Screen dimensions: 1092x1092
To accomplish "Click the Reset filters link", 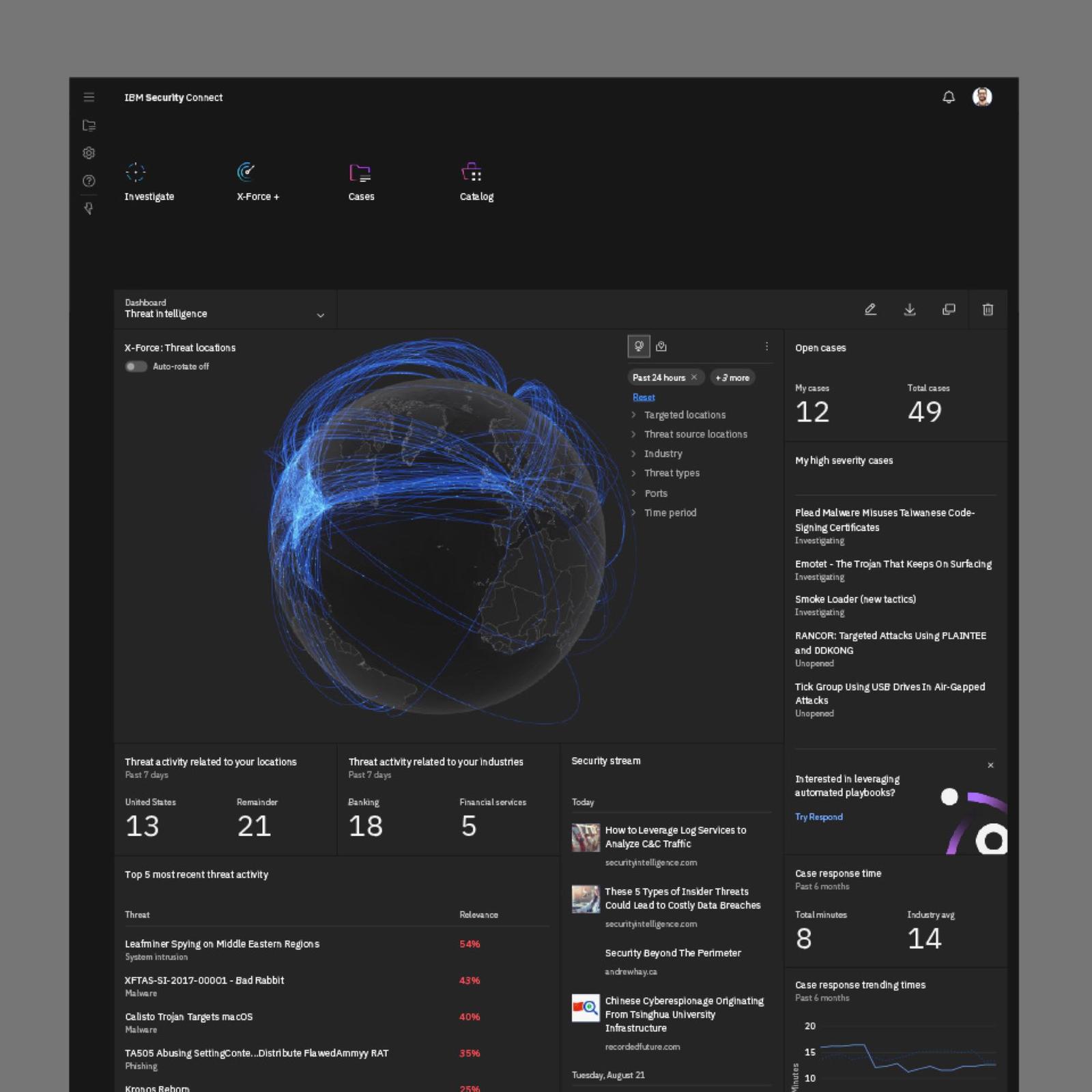I will (x=644, y=397).
